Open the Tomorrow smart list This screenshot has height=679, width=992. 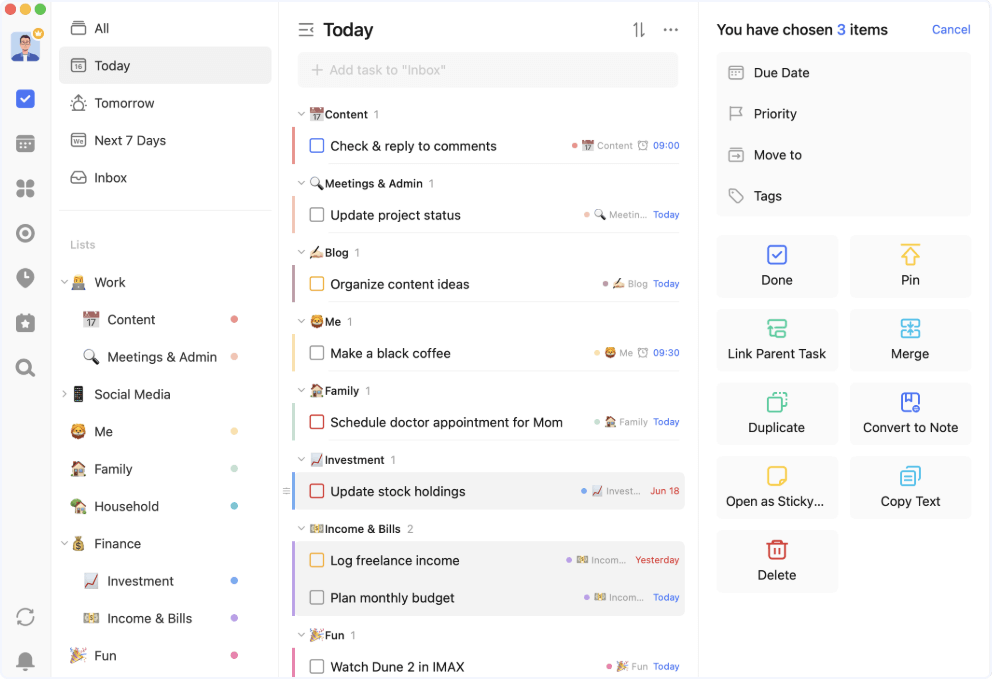click(124, 103)
